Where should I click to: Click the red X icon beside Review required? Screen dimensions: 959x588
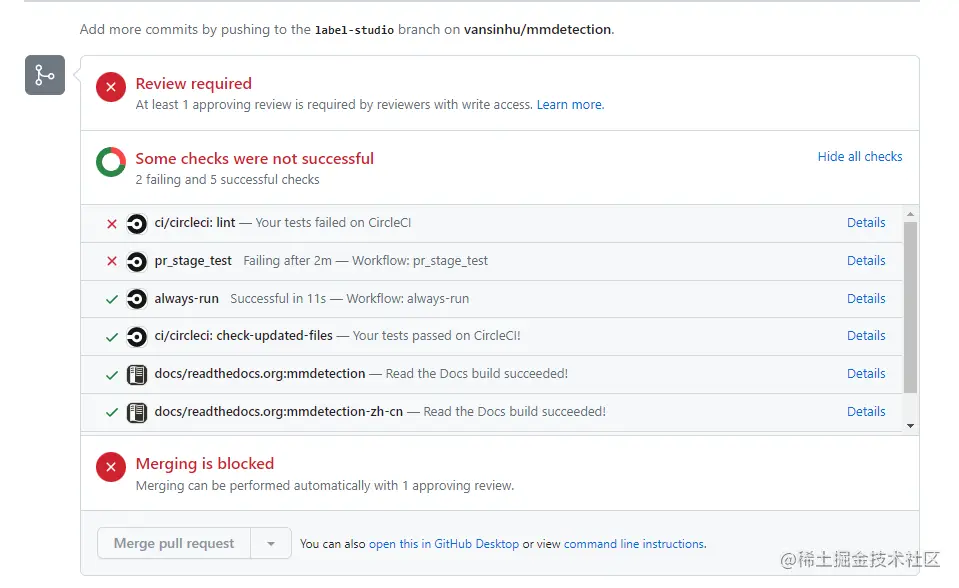coord(111,87)
